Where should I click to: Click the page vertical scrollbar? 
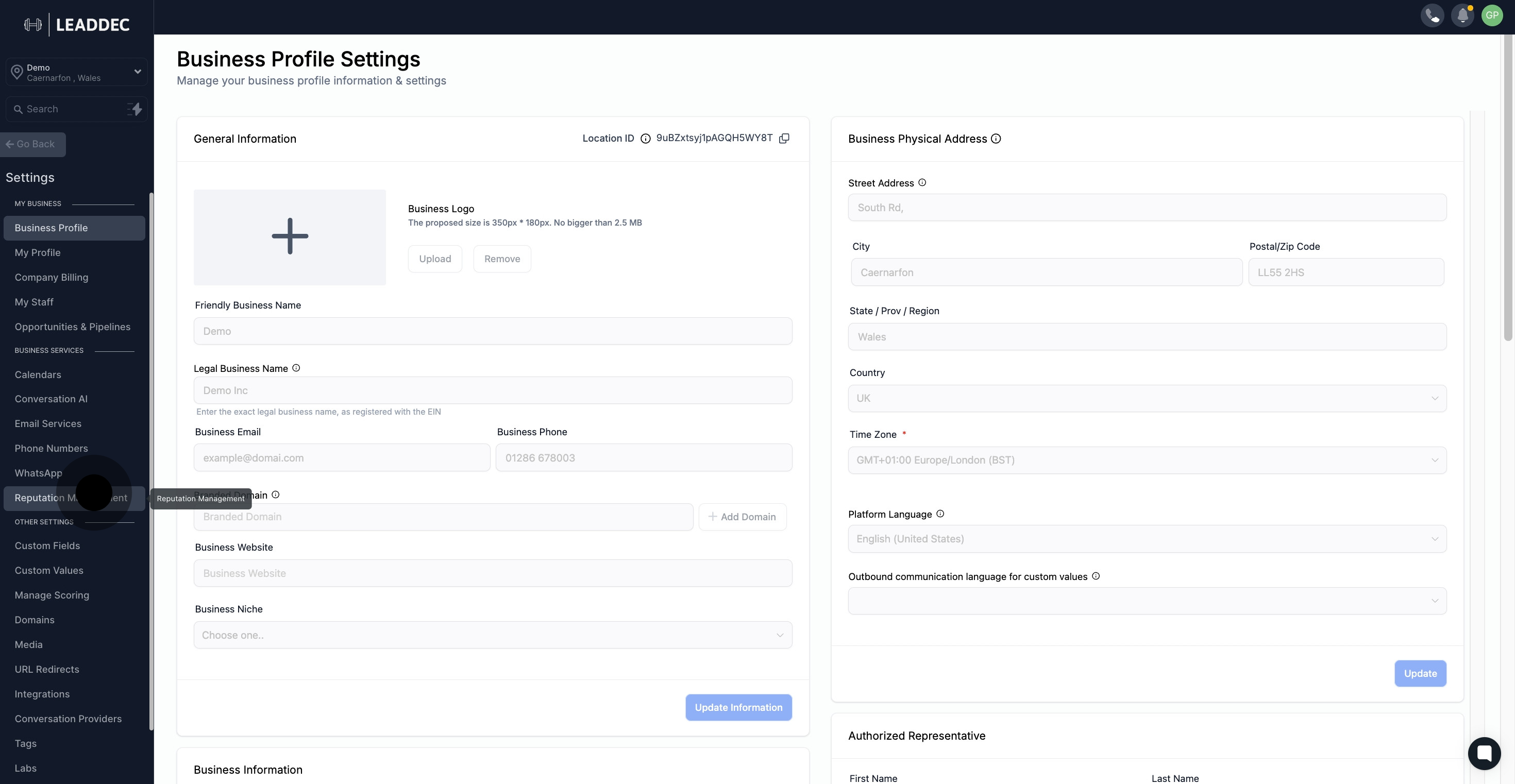1507,188
